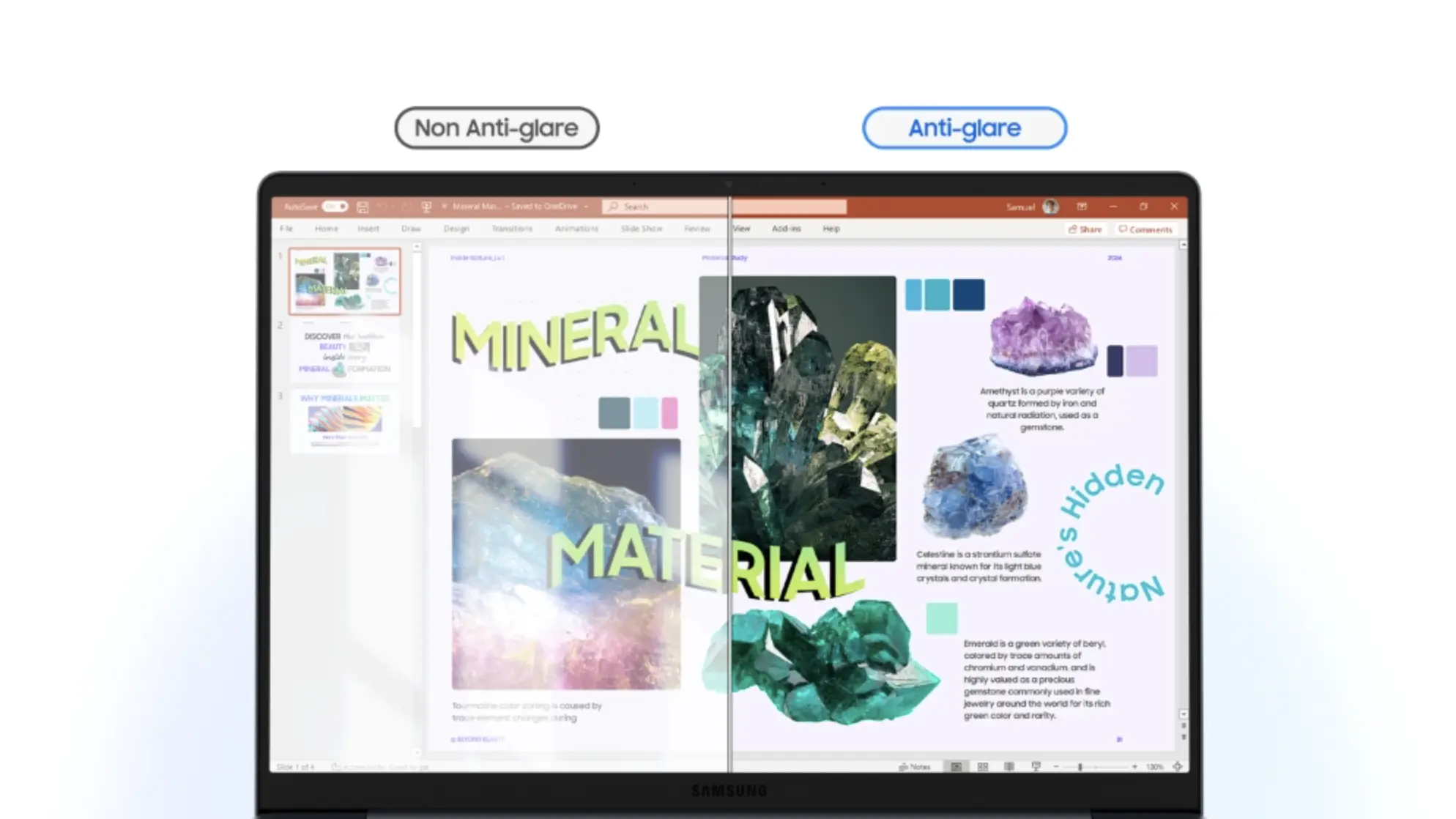Restore down the PowerPoint window
The height and width of the screenshot is (819, 1456).
1143,207
